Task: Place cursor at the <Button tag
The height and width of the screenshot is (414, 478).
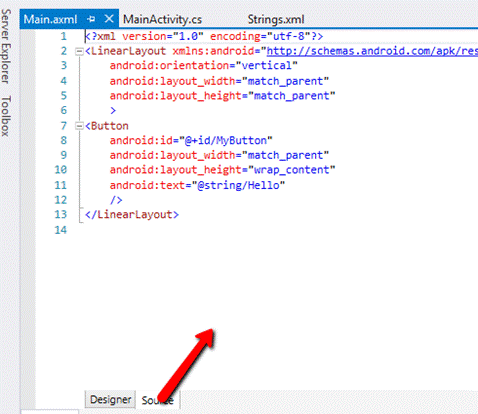Action: coord(107,126)
